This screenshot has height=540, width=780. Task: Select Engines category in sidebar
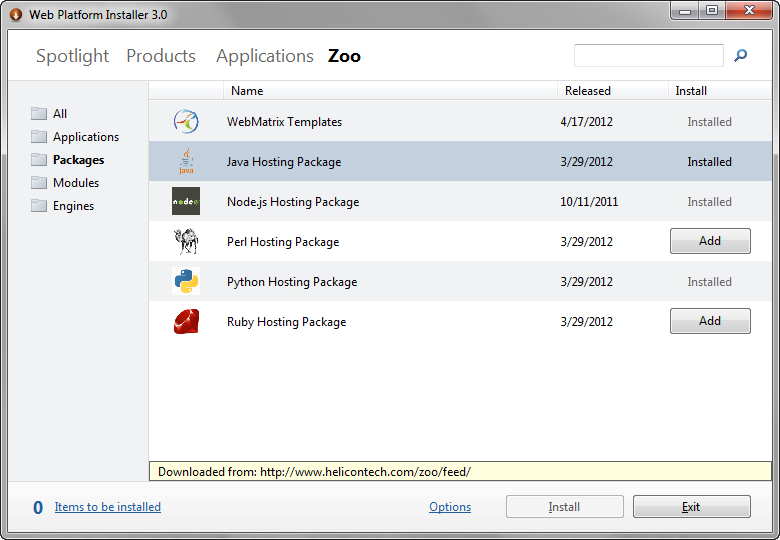click(x=74, y=206)
